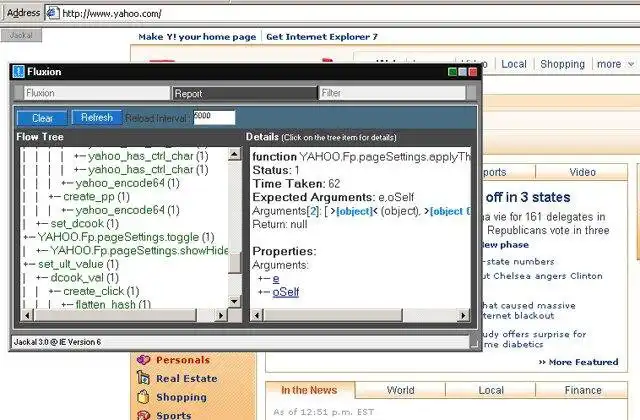
Task: Click Flow Tree horizontal scroll right arrow
Action: (x=221, y=315)
